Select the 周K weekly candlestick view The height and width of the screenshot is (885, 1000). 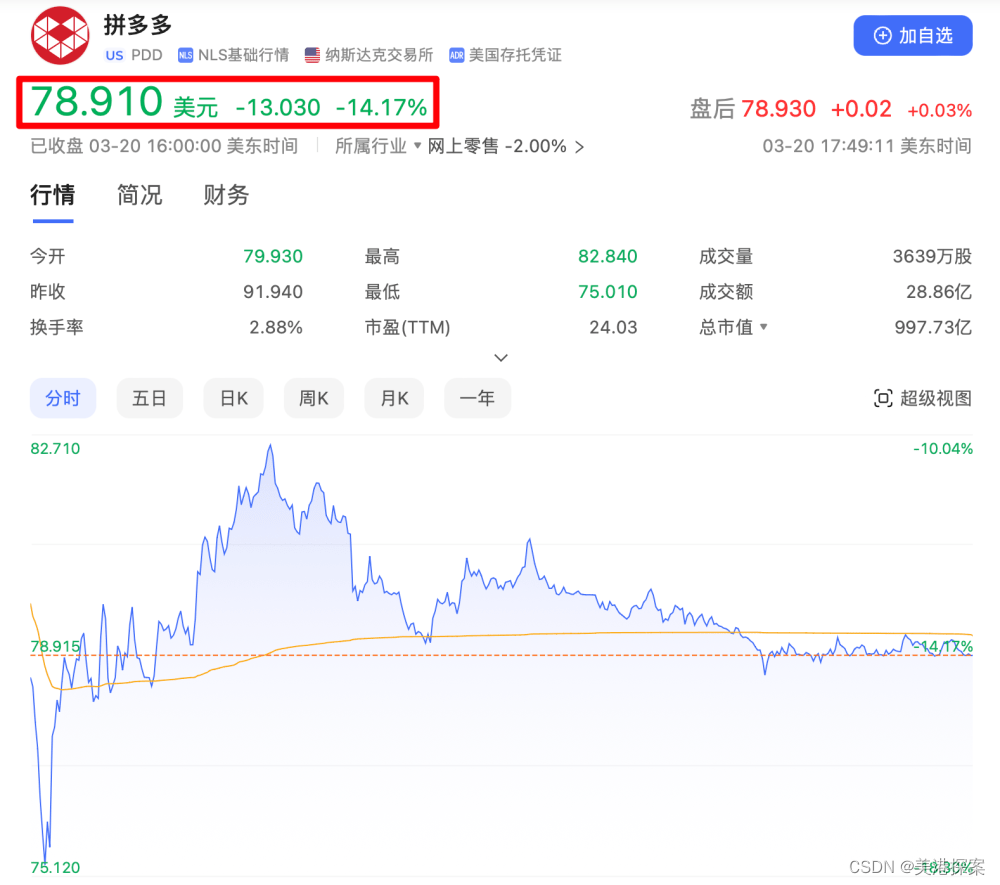314,399
